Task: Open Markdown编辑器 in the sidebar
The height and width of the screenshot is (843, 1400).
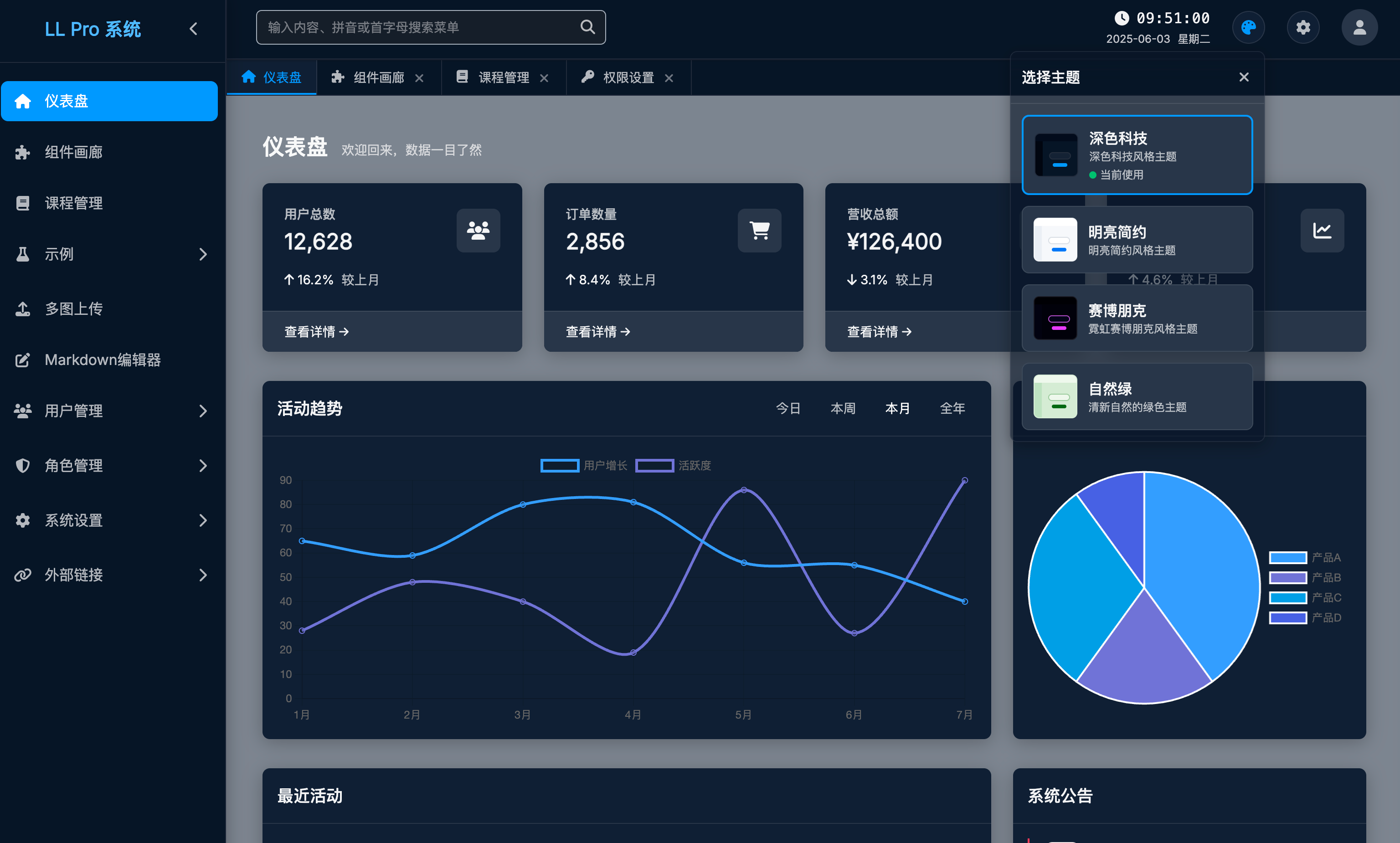Action: (109, 360)
